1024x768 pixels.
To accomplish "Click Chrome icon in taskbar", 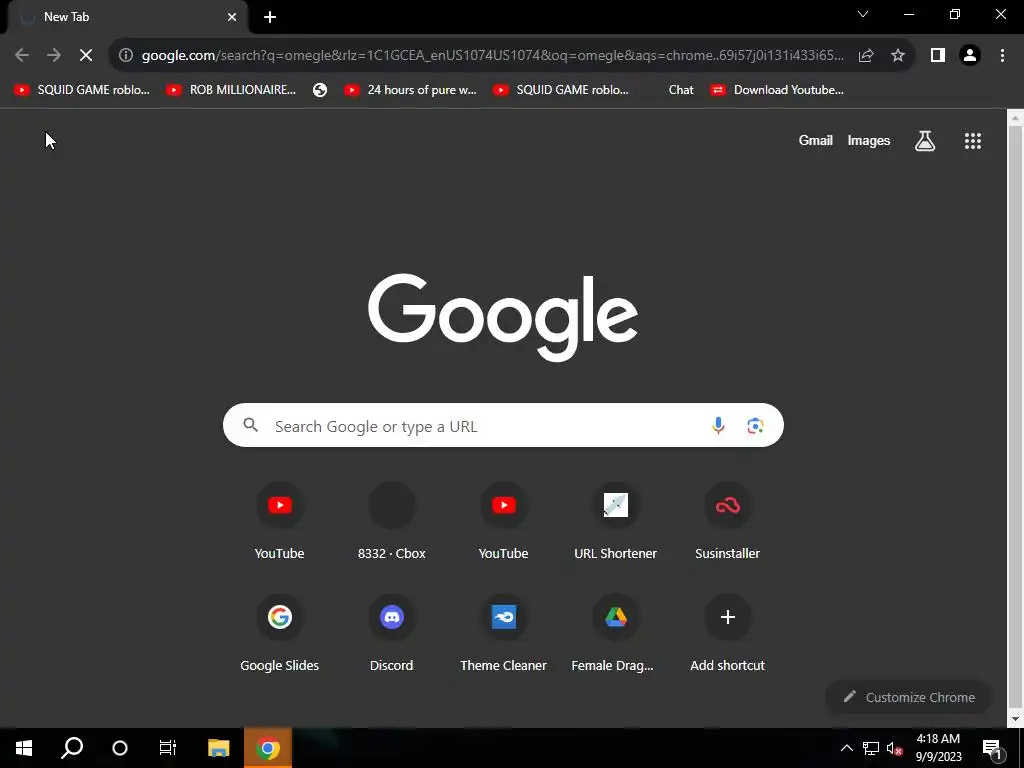I will click(x=268, y=748).
